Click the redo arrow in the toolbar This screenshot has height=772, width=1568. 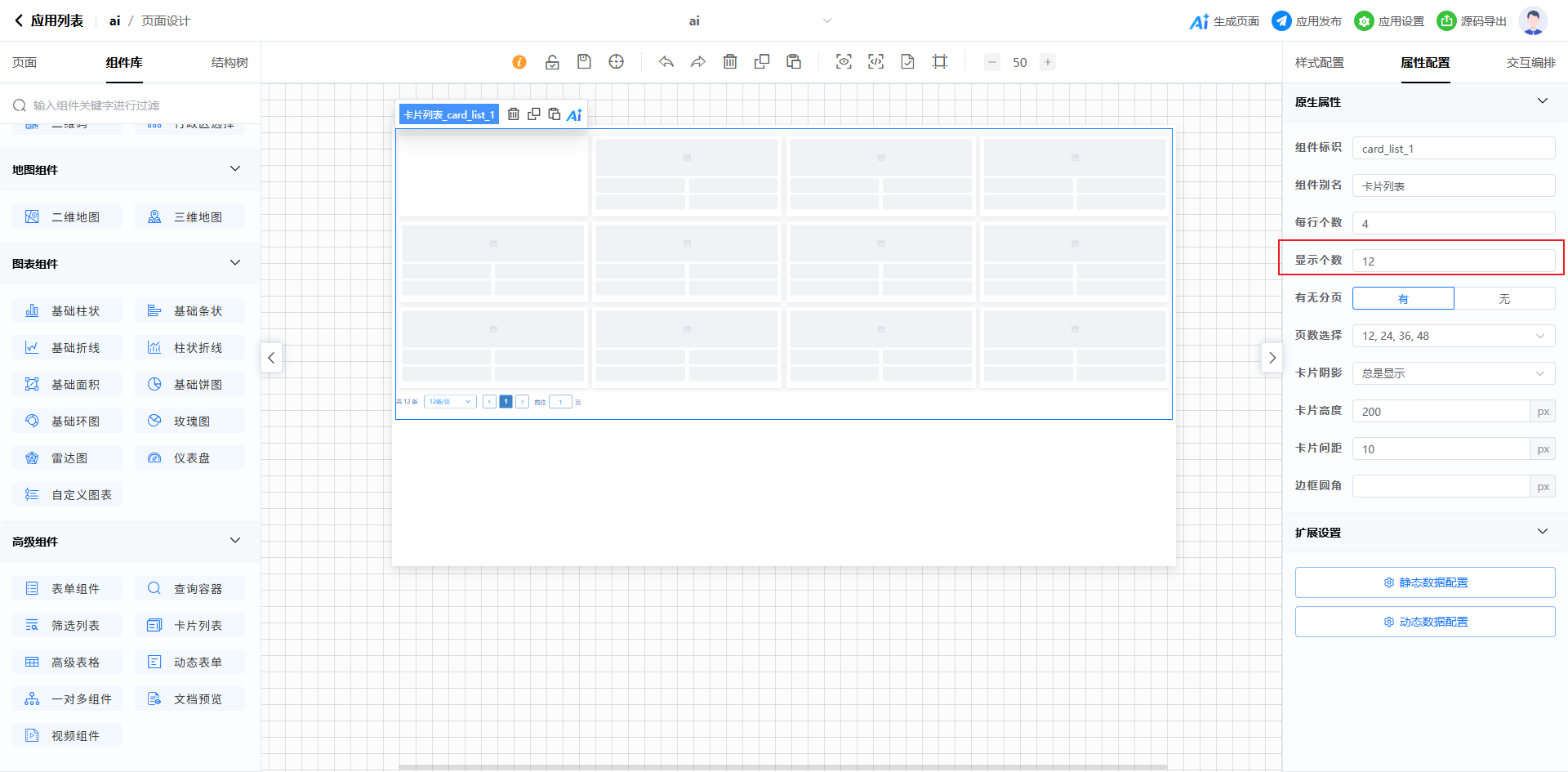tap(698, 62)
